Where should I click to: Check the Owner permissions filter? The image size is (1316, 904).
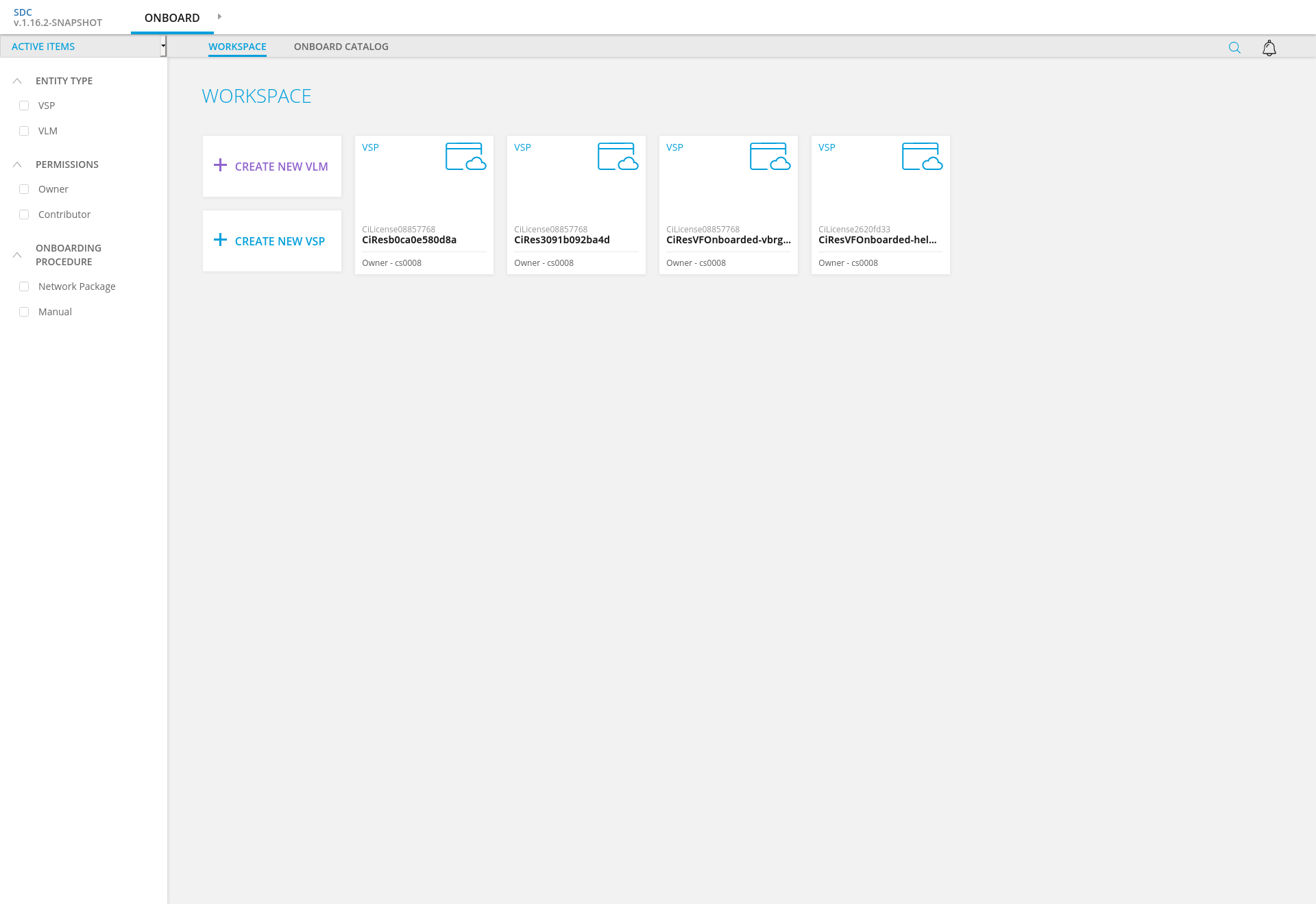(x=24, y=189)
